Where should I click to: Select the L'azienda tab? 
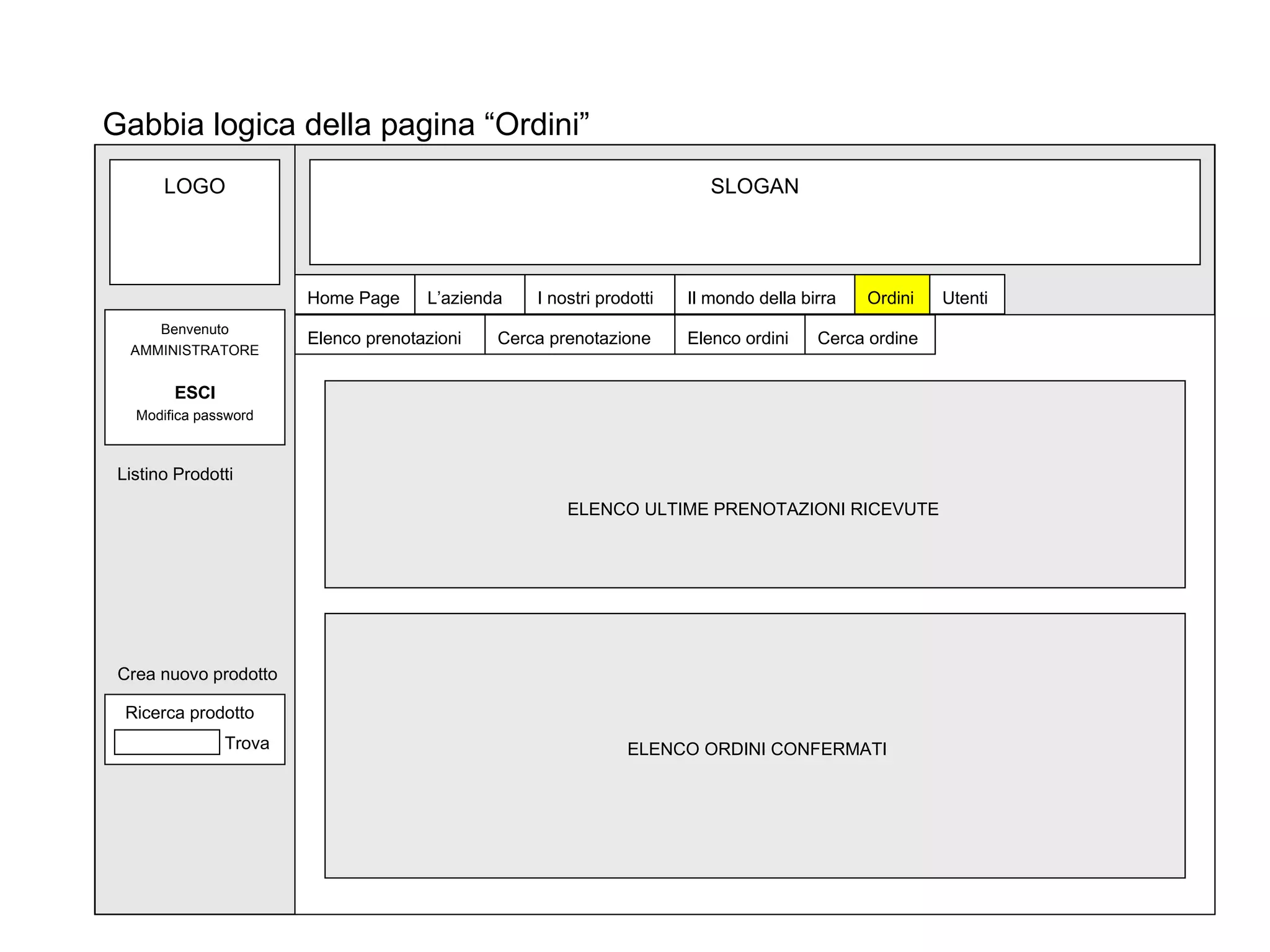[469, 295]
